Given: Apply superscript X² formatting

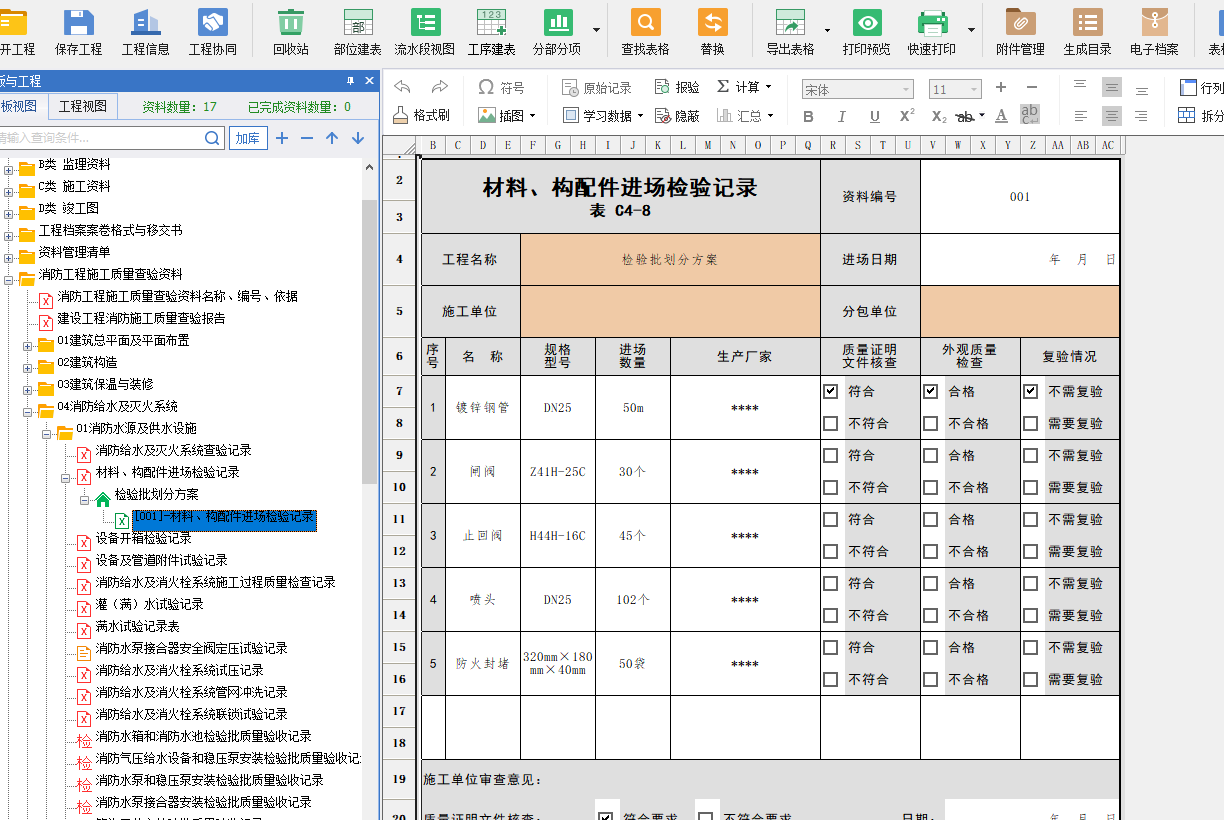Looking at the screenshot, I should pyautogui.click(x=907, y=116).
